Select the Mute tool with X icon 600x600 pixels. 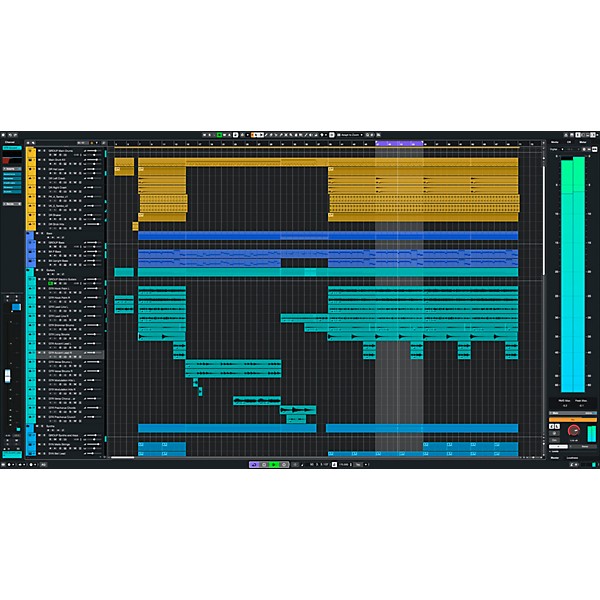(286, 135)
